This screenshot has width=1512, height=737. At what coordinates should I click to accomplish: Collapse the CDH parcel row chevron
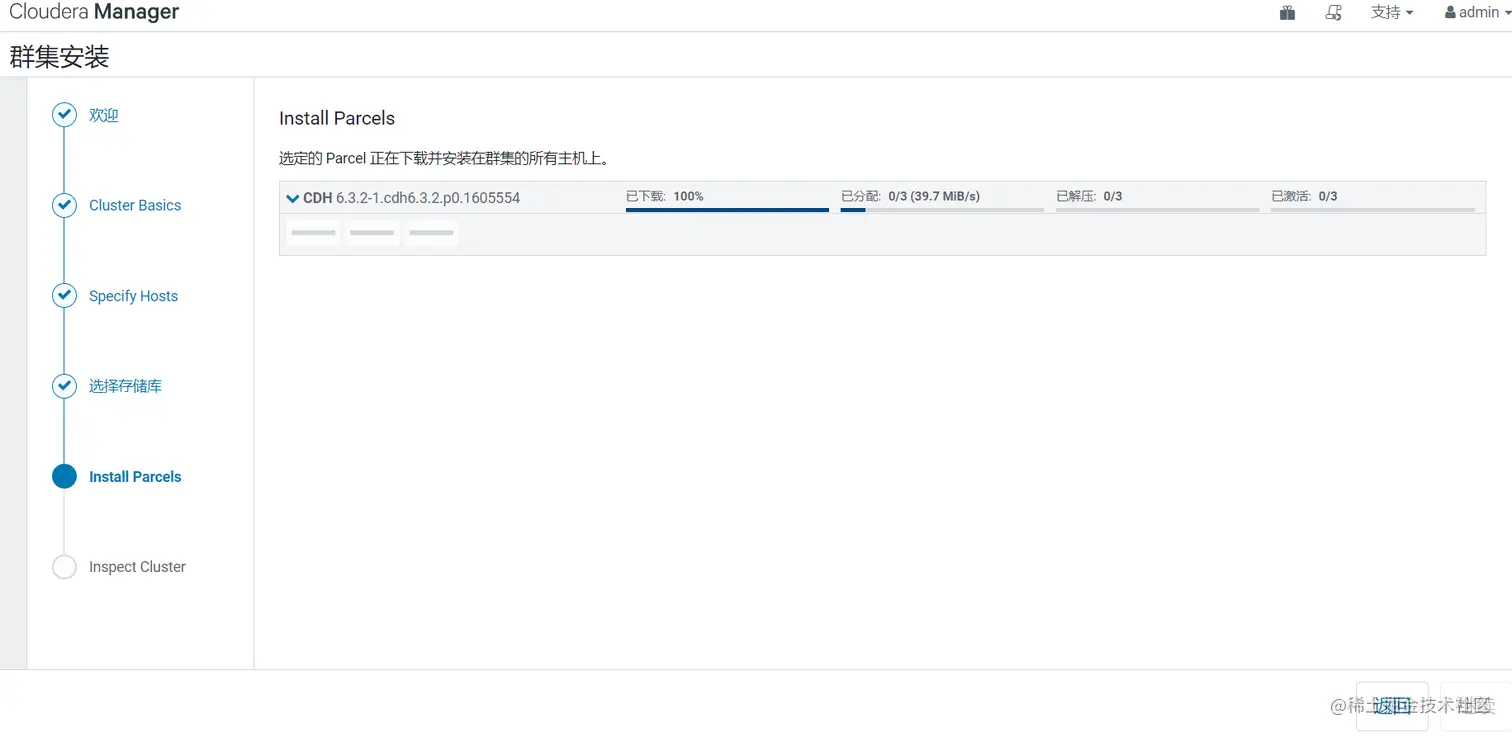293,198
